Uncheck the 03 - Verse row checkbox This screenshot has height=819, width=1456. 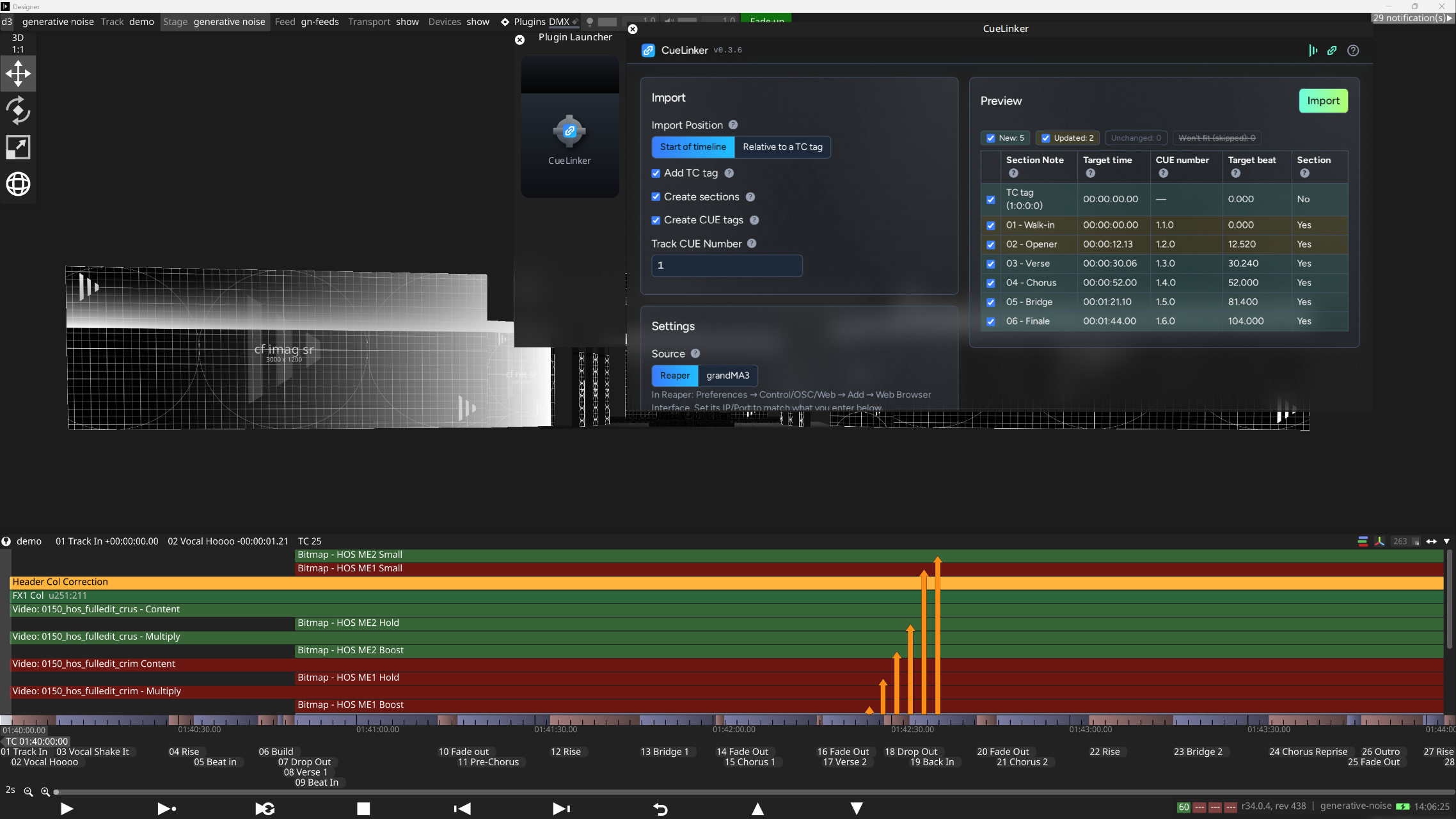[991, 264]
